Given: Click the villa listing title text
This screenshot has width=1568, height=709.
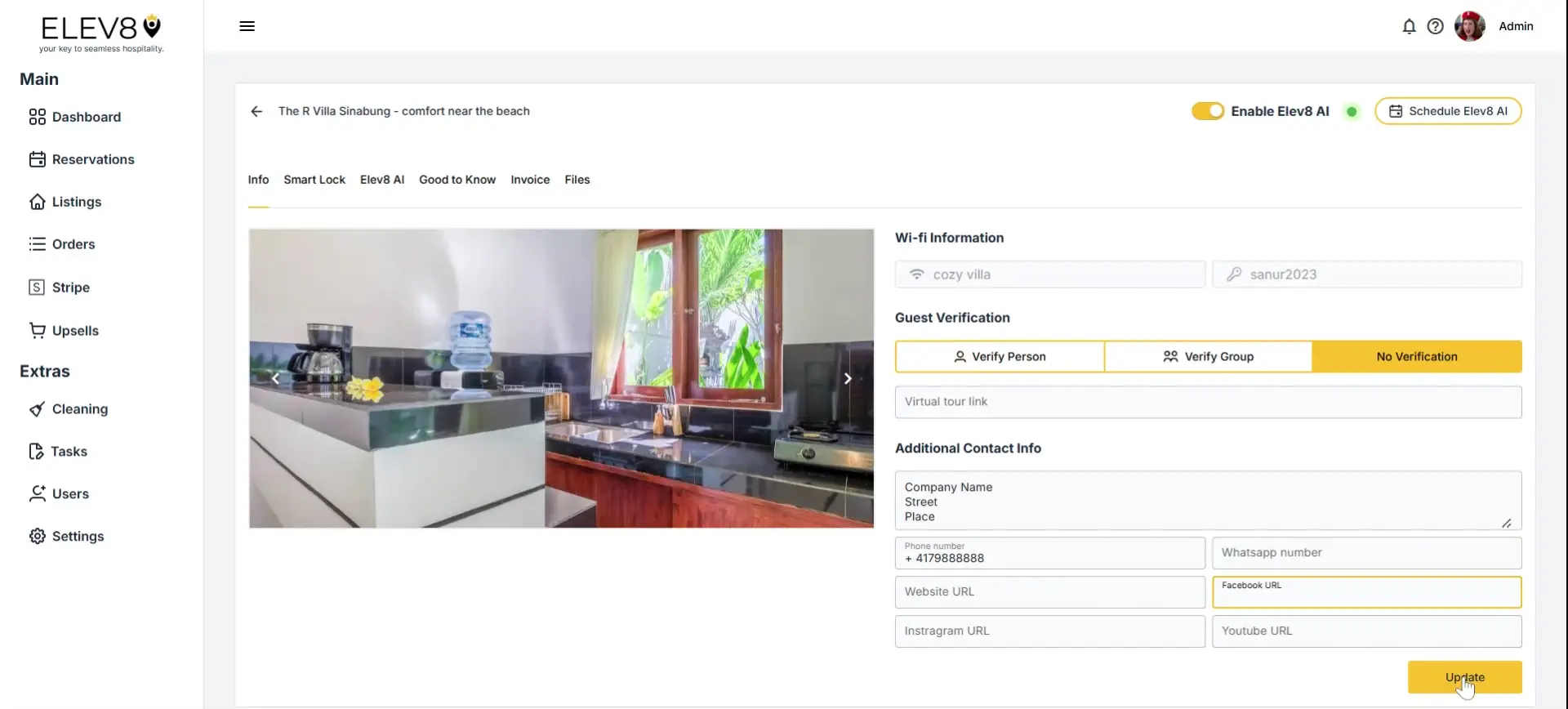Looking at the screenshot, I should (403, 111).
